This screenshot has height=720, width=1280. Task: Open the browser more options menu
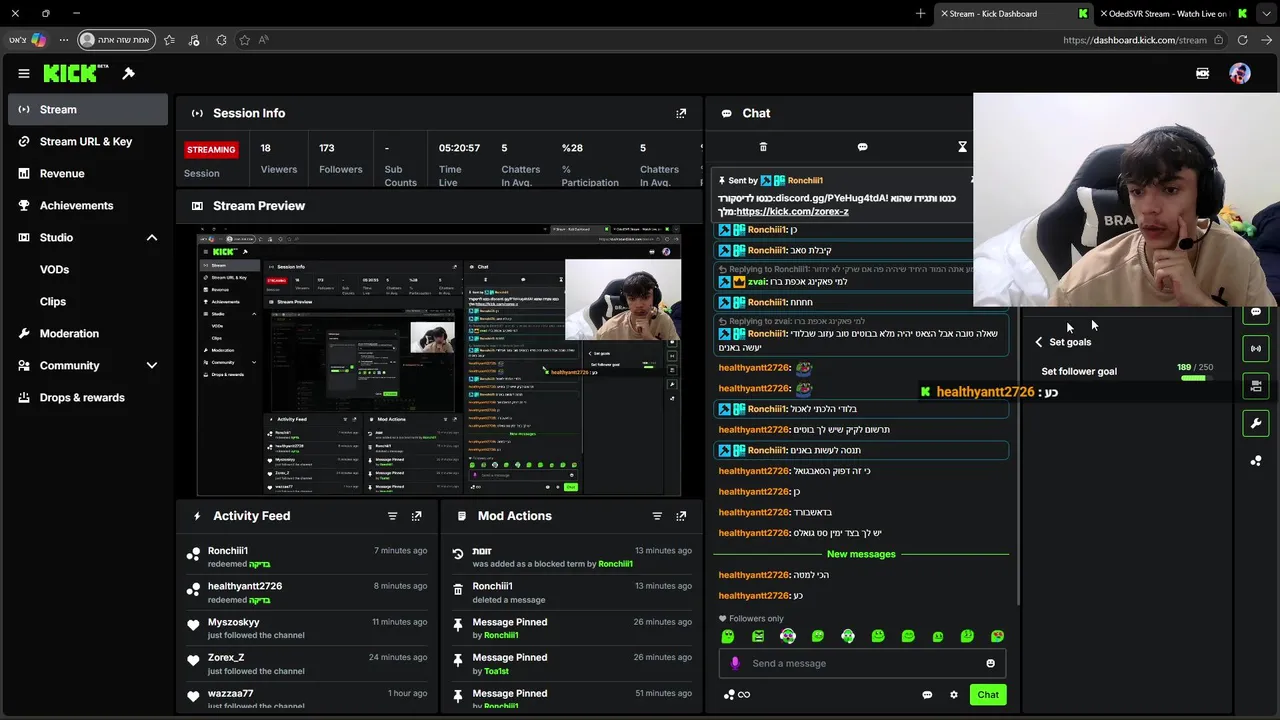[x=64, y=40]
